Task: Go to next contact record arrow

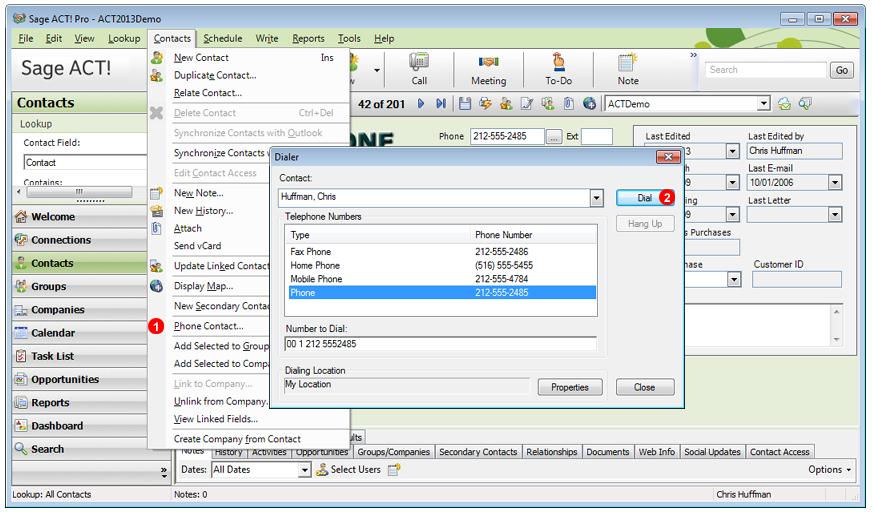Action: (x=422, y=104)
